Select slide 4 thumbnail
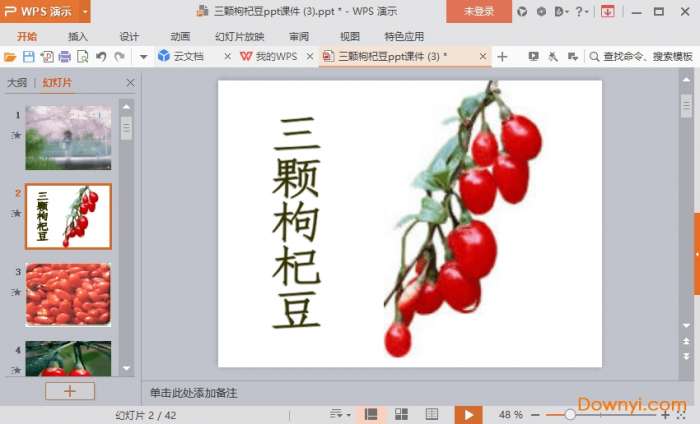This screenshot has height=424, width=700. [68, 358]
